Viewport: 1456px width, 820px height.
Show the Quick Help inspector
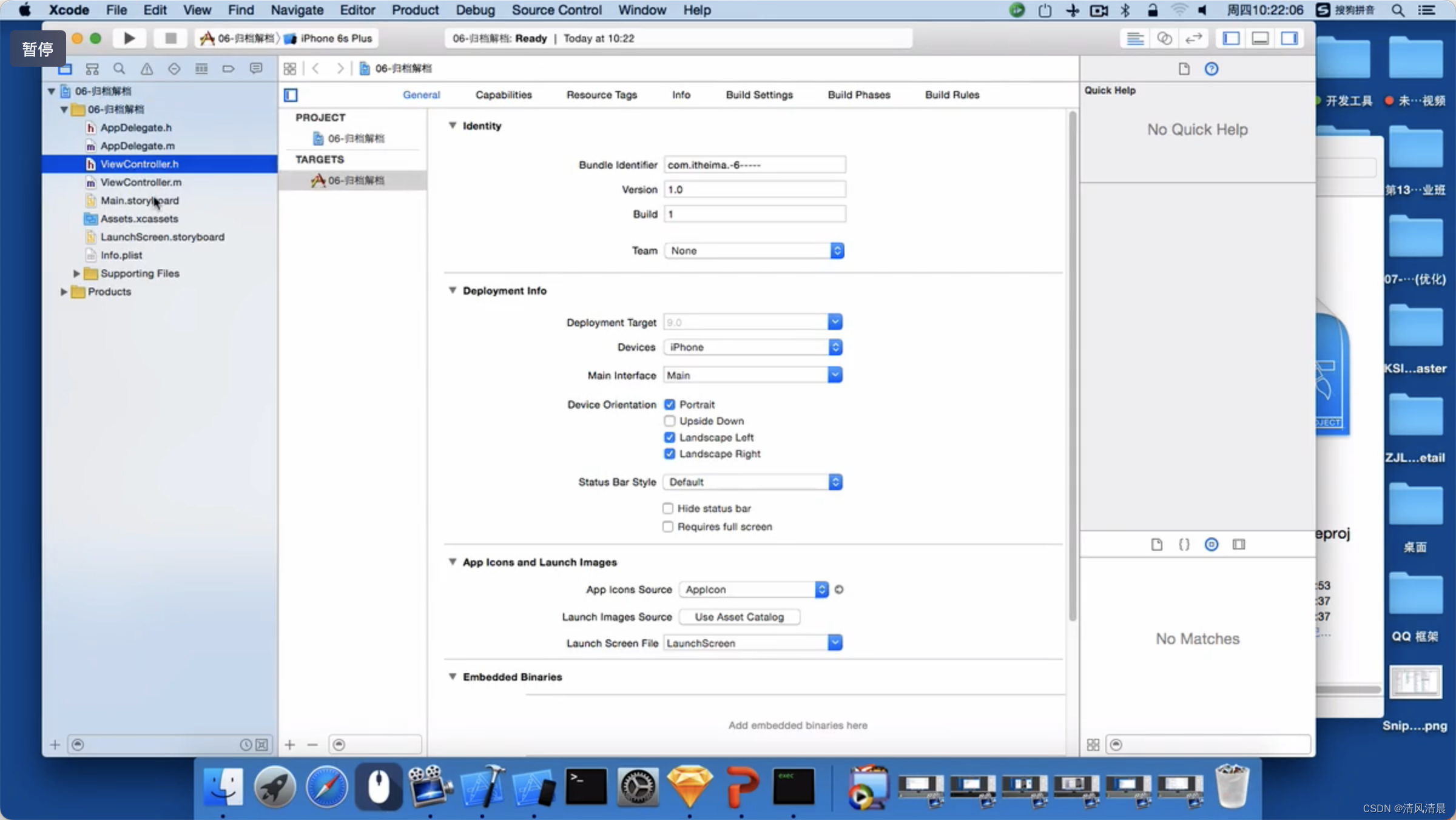(1212, 69)
